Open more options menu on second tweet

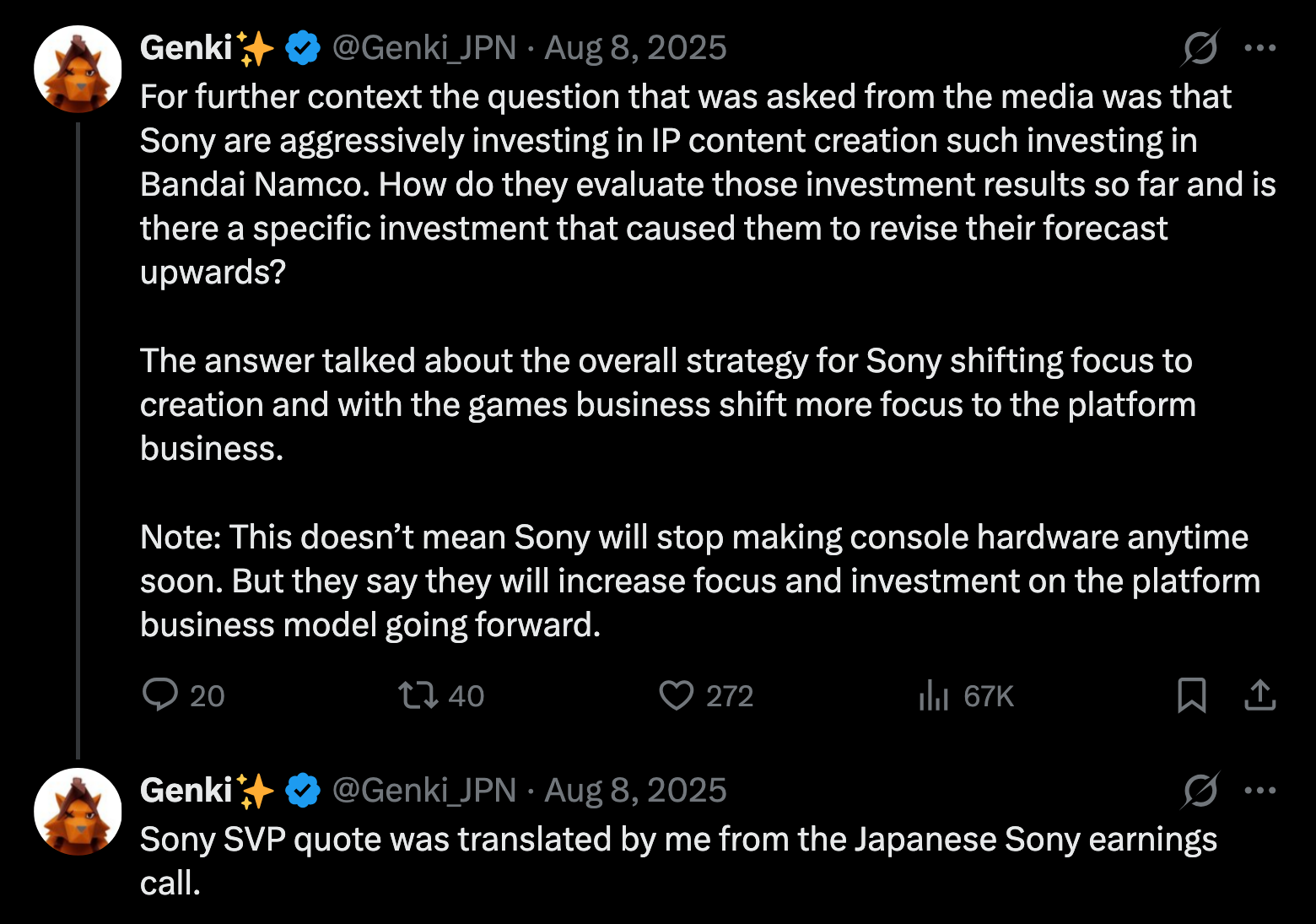(x=1259, y=791)
